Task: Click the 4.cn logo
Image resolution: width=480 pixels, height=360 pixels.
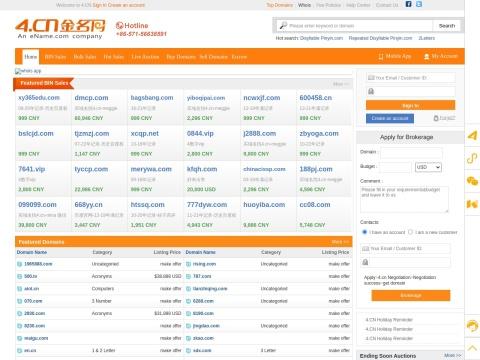Action: 60,29
